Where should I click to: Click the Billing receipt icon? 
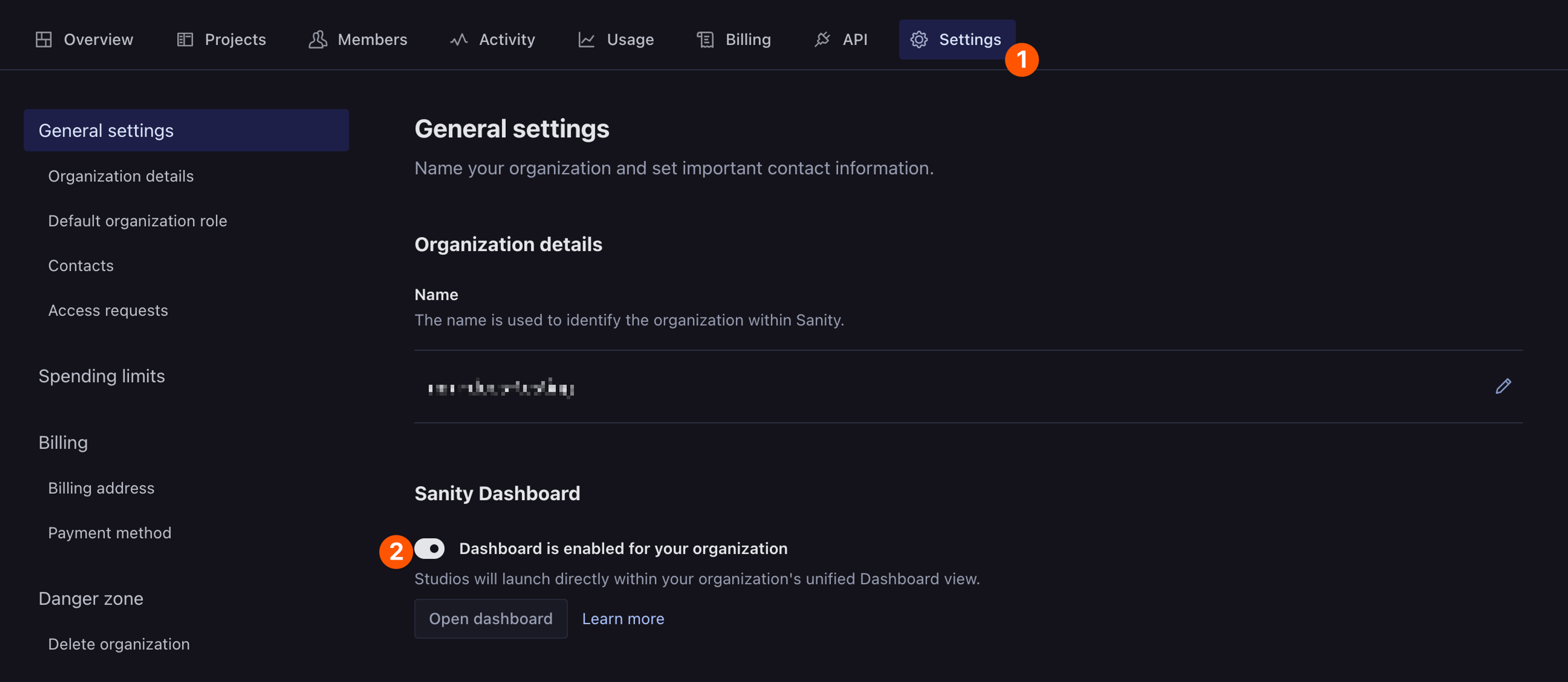pos(706,40)
